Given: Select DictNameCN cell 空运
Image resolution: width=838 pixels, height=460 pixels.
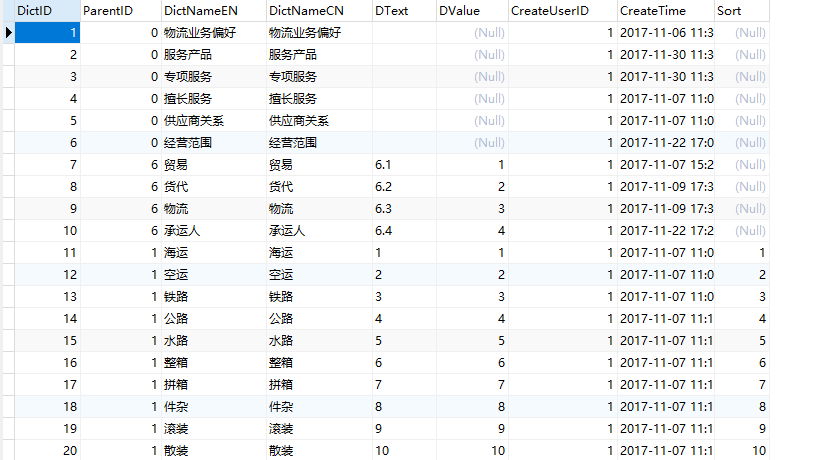Looking at the screenshot, I should [x=319, y=275].
